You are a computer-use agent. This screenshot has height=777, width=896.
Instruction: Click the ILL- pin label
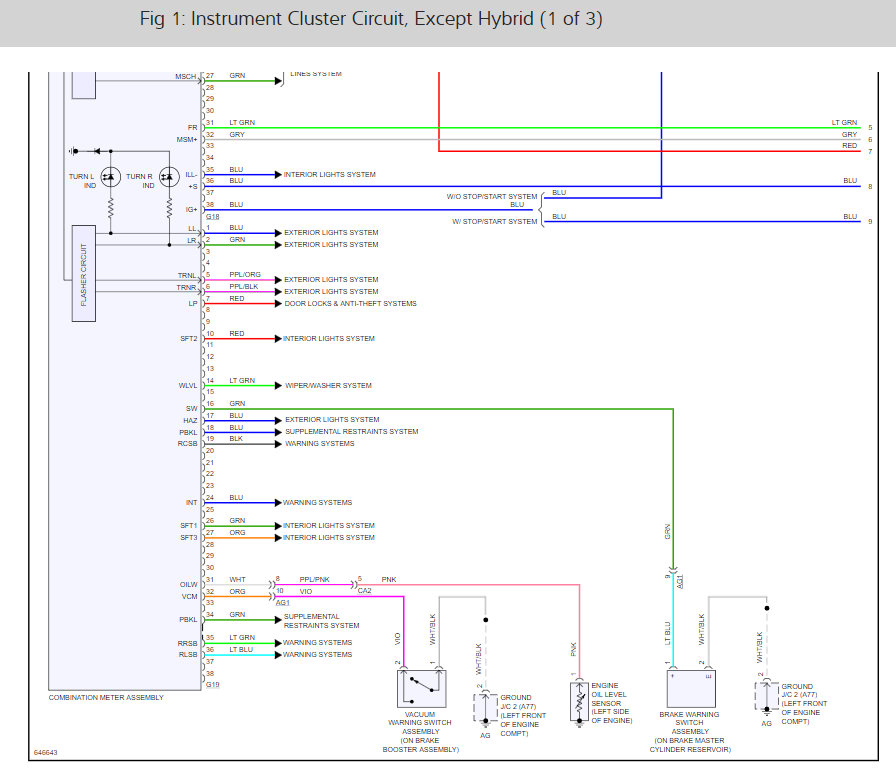point(191,175)
